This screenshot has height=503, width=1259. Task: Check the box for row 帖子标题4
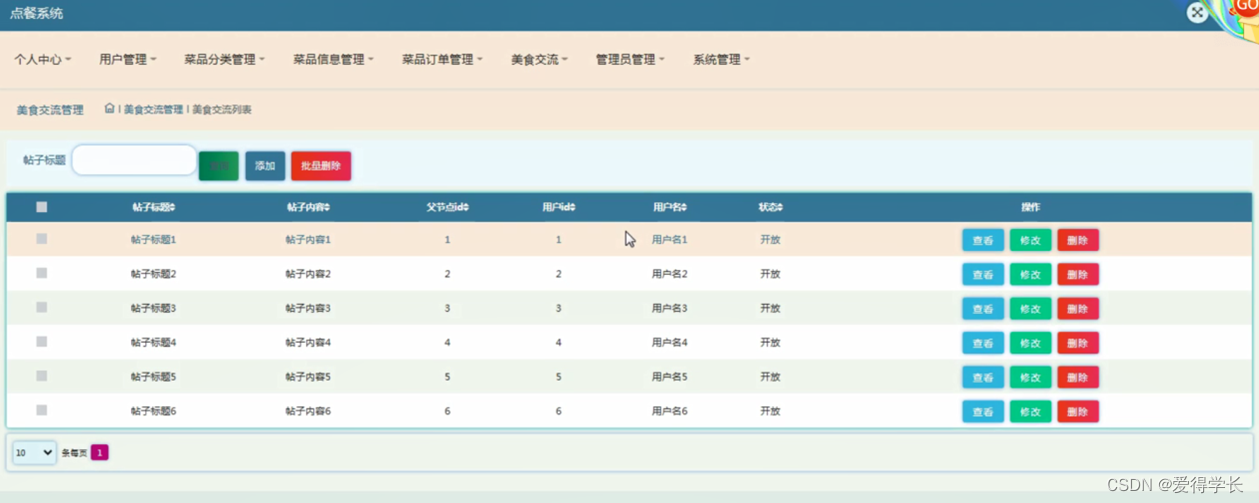tap(42, 342)
